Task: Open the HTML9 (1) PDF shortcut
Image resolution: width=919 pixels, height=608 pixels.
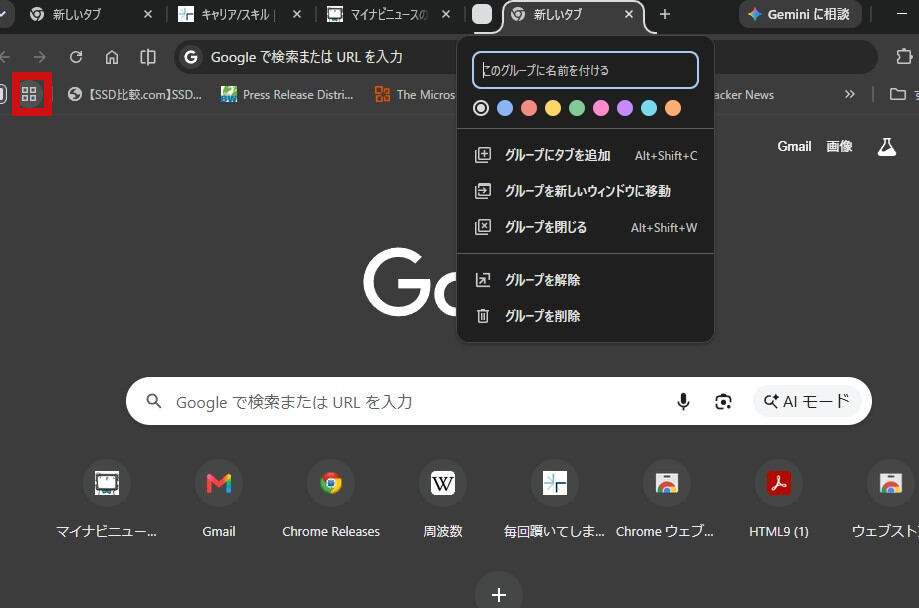Action: click(x=778, y=498)
